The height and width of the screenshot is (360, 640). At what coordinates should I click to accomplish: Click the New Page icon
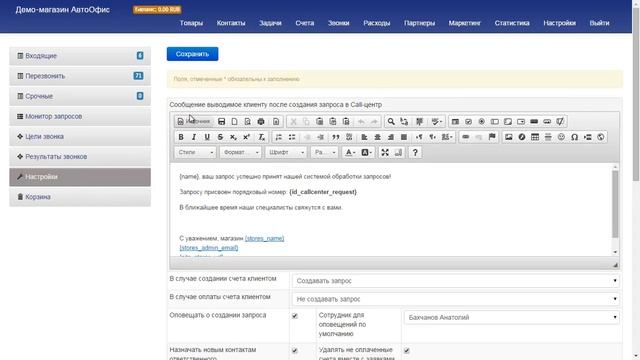click(x=234, y=122)
